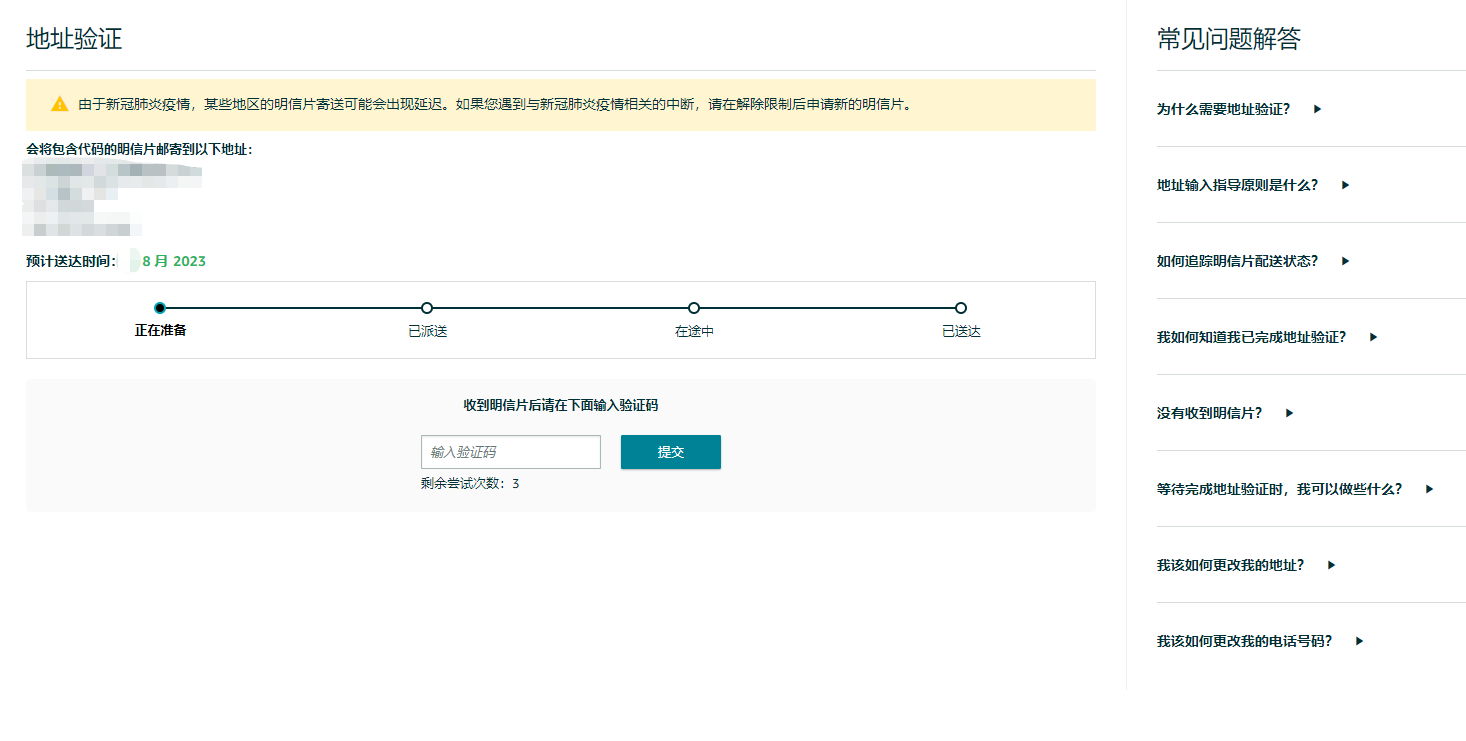Click the 新冠肺炎疫情 delay notice text
This screenshot has width=1466, height=741.
[496, 104]
